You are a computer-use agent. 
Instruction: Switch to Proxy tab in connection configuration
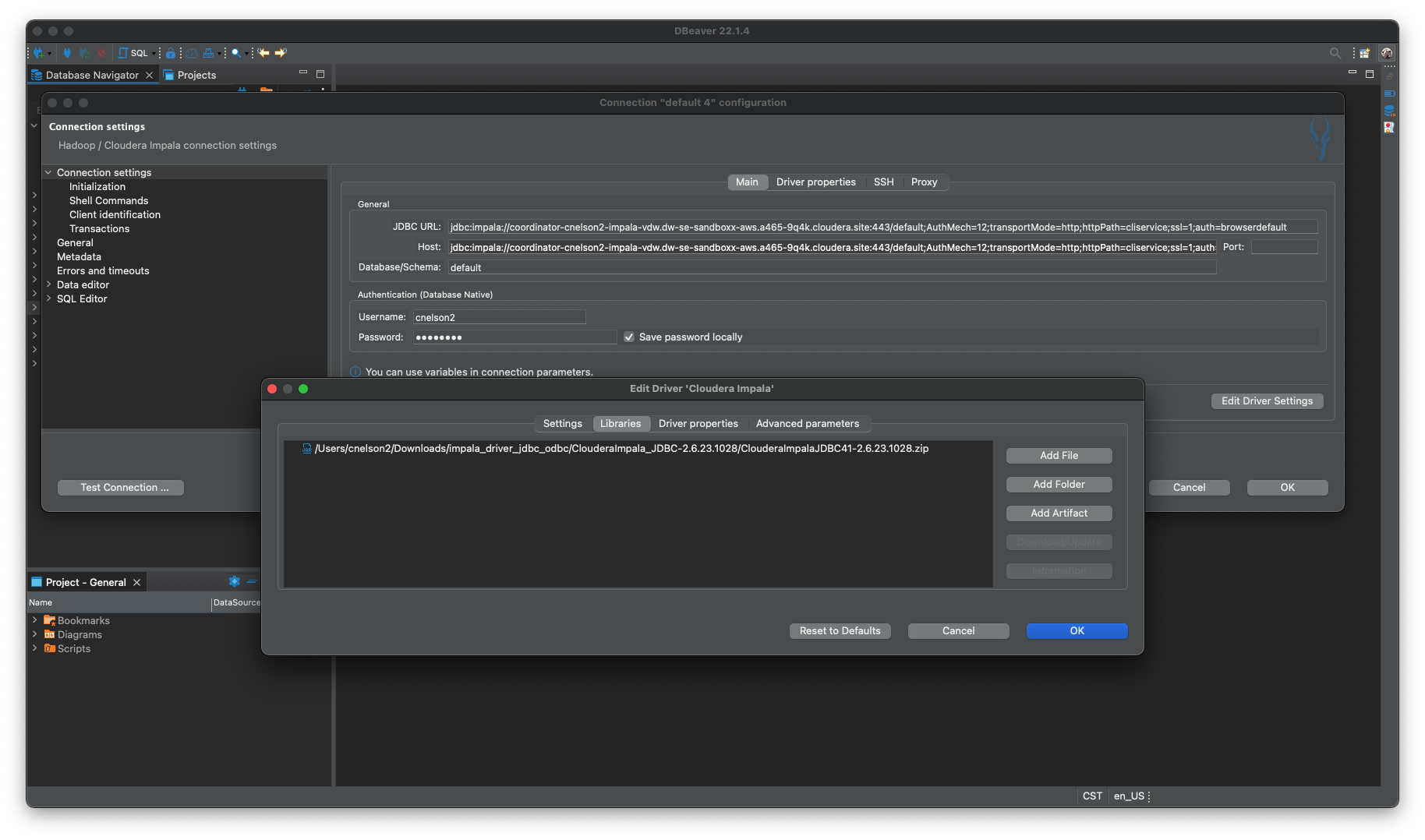point(925,182)
